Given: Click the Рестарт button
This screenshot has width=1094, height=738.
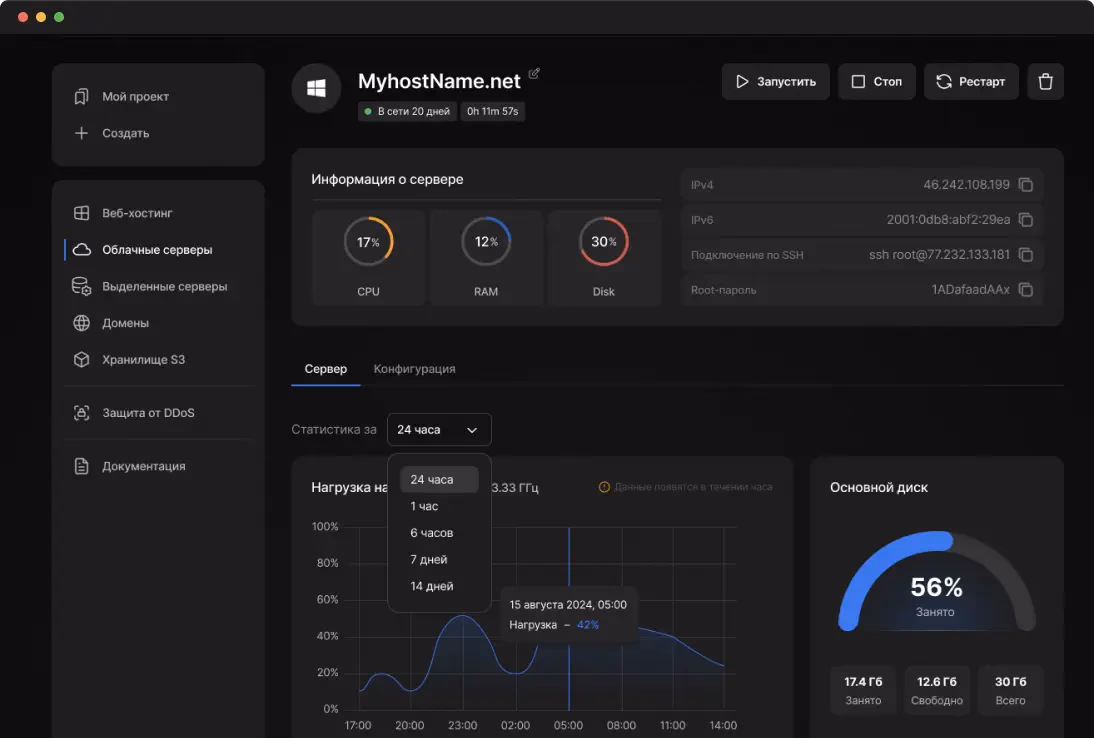Looking at the screenshot, I should coord(971,82).
